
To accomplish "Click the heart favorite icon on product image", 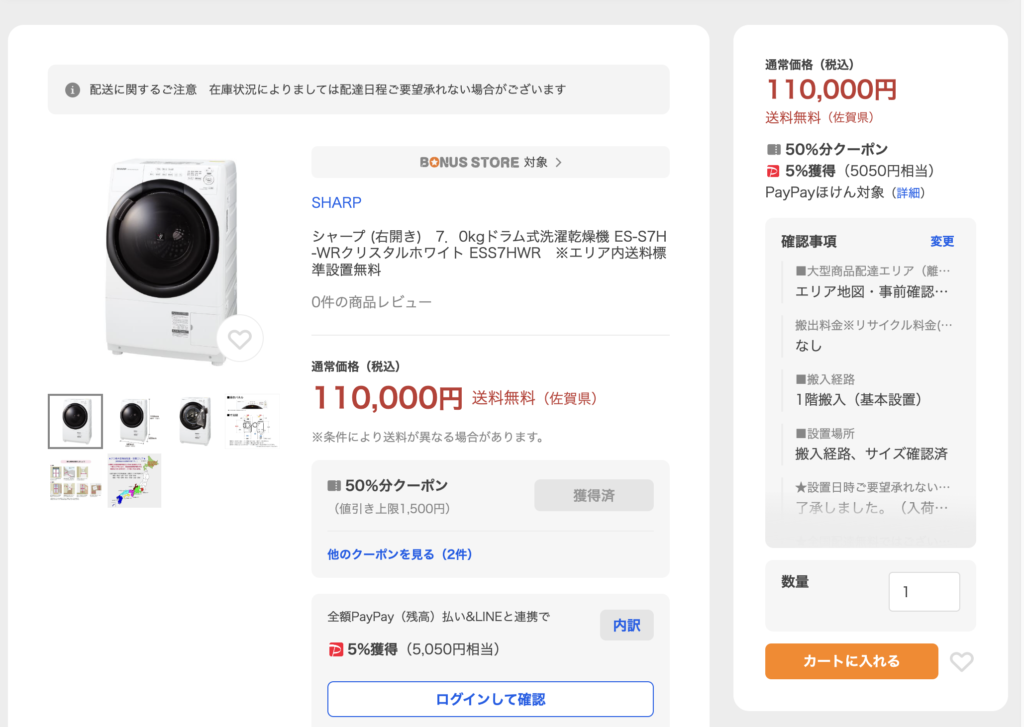I will (x=240, y=338).
